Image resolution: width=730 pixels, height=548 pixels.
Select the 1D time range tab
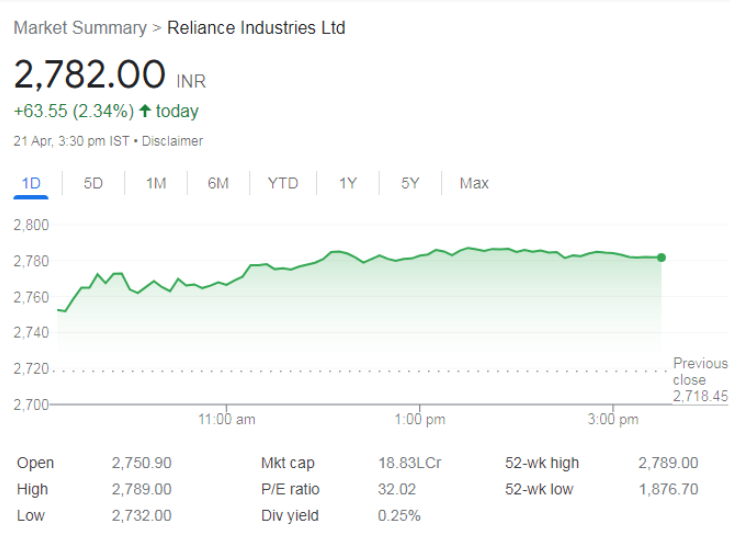(31, 183)
